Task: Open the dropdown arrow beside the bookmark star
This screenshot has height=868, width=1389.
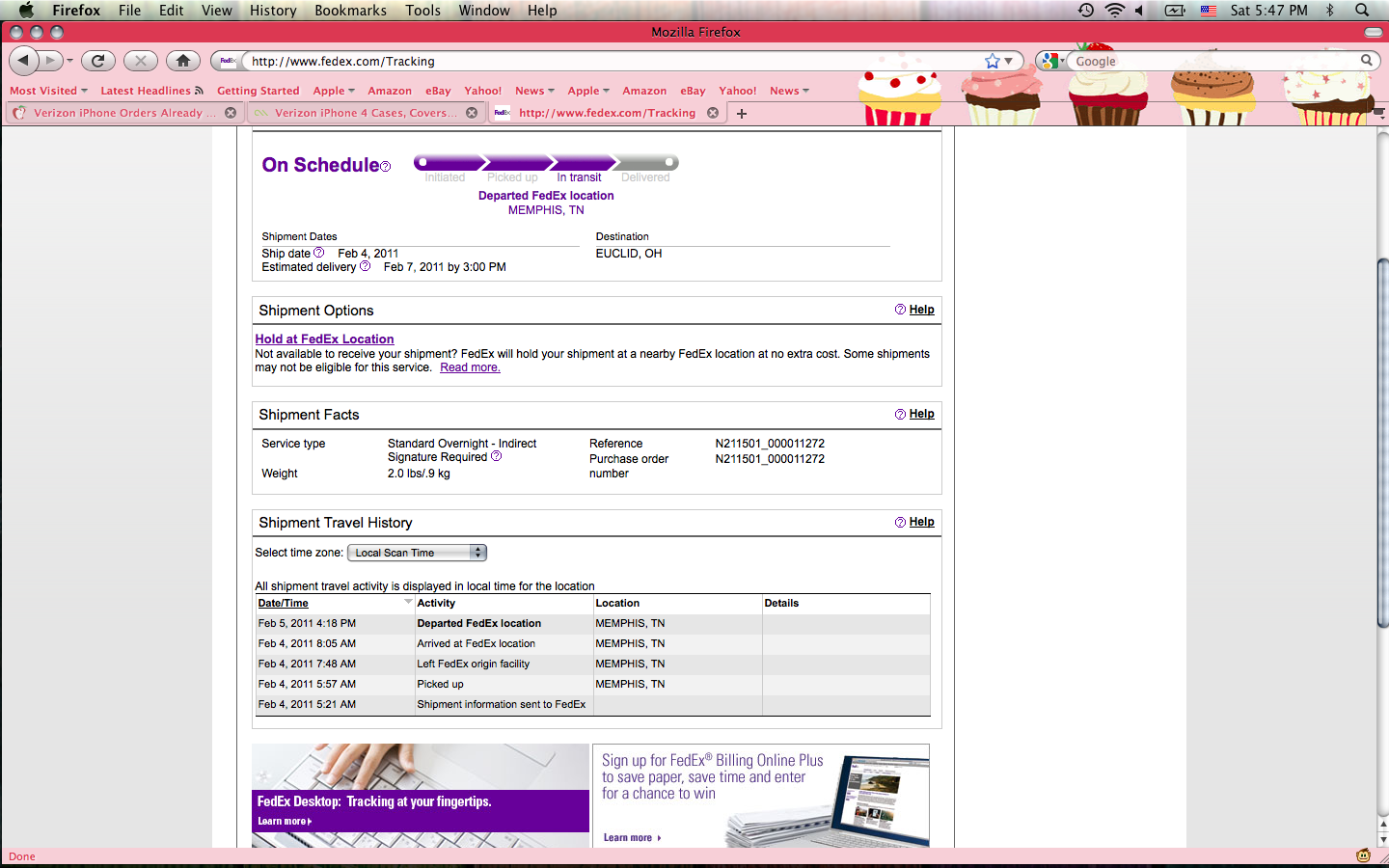Action: [x=1009, y=61]
